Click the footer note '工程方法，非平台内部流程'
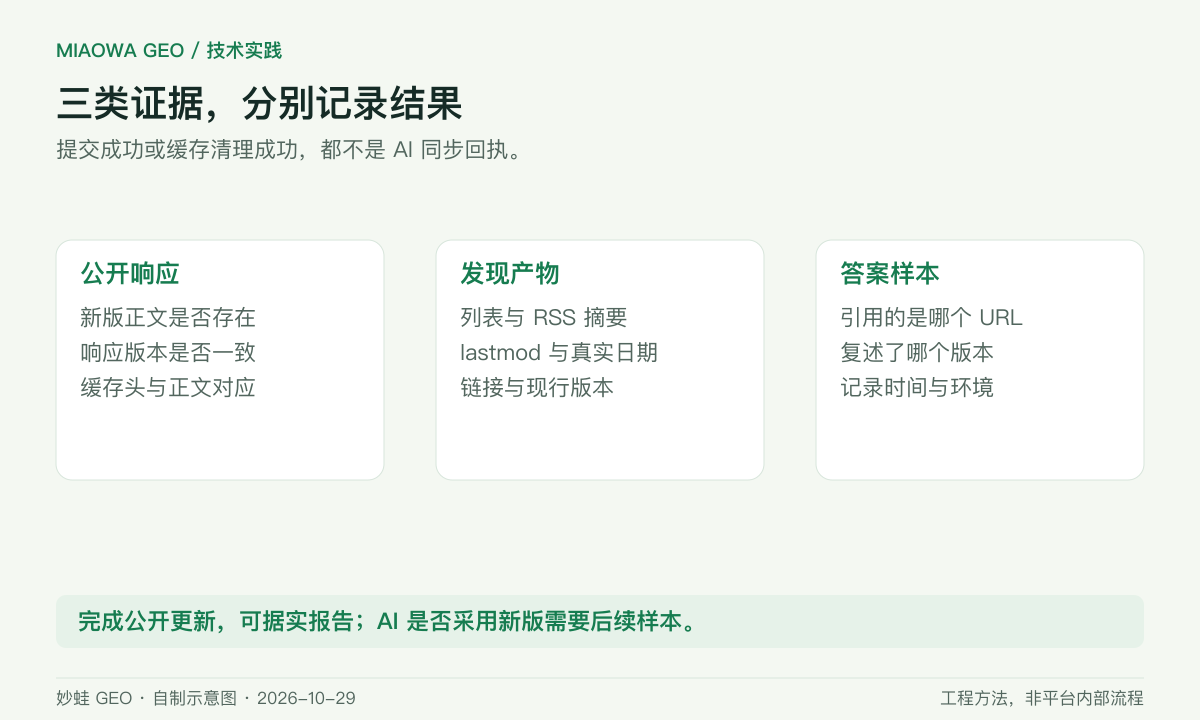The width and height of the screenshot is (1200, 720). (x=1042, y=698)
